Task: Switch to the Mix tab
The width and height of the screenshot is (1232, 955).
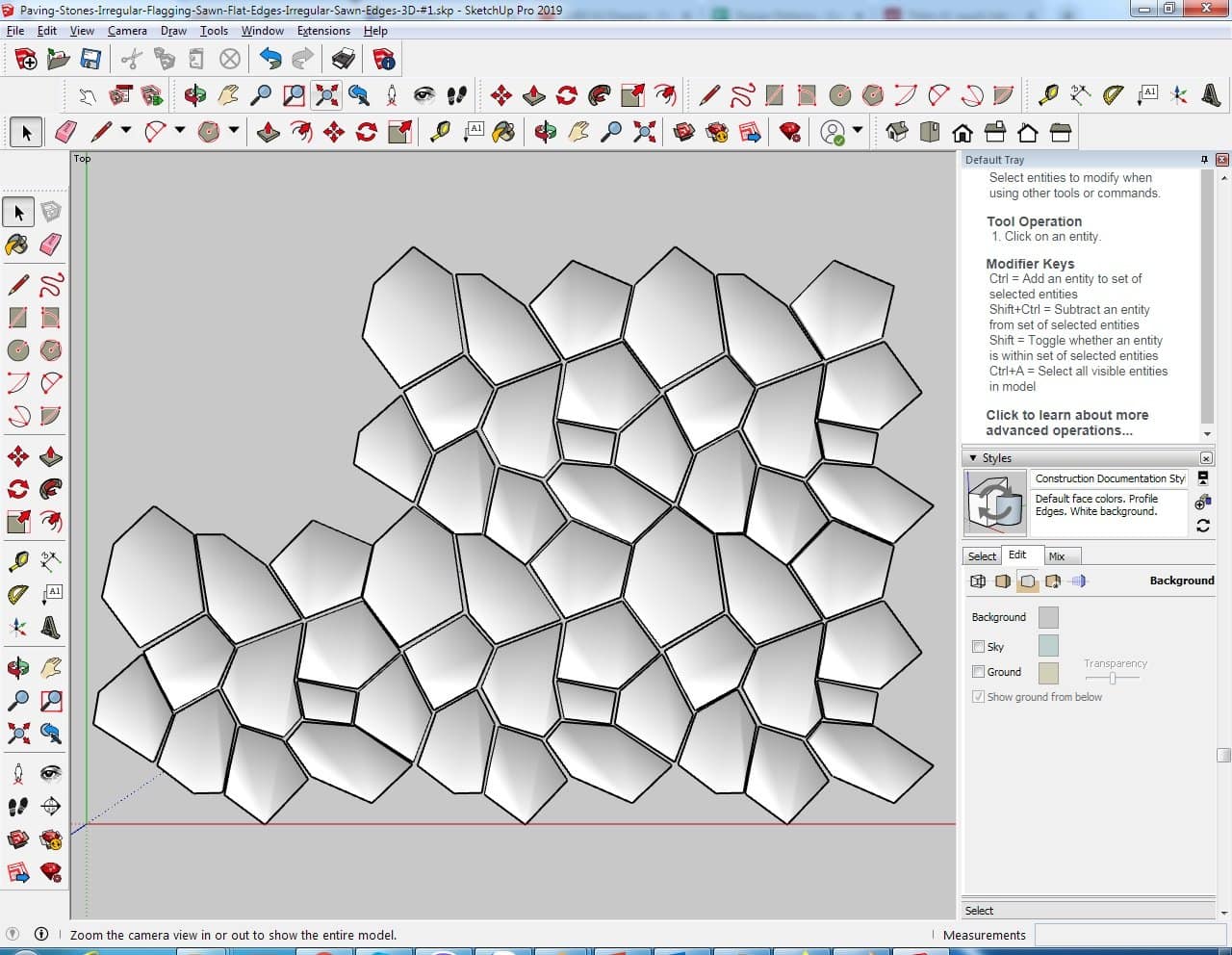Action: [x=1057, y=556]
